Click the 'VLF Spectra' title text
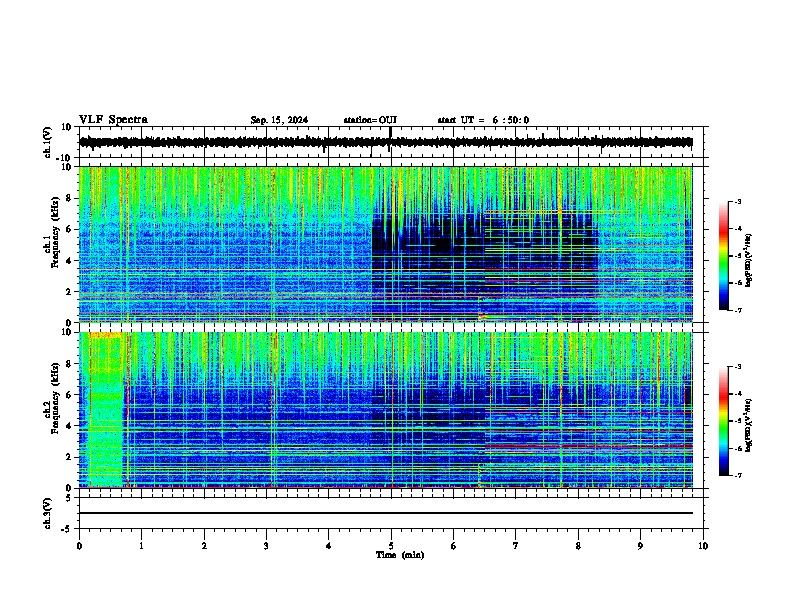The image size is (792, 612). tap(113, 120)
